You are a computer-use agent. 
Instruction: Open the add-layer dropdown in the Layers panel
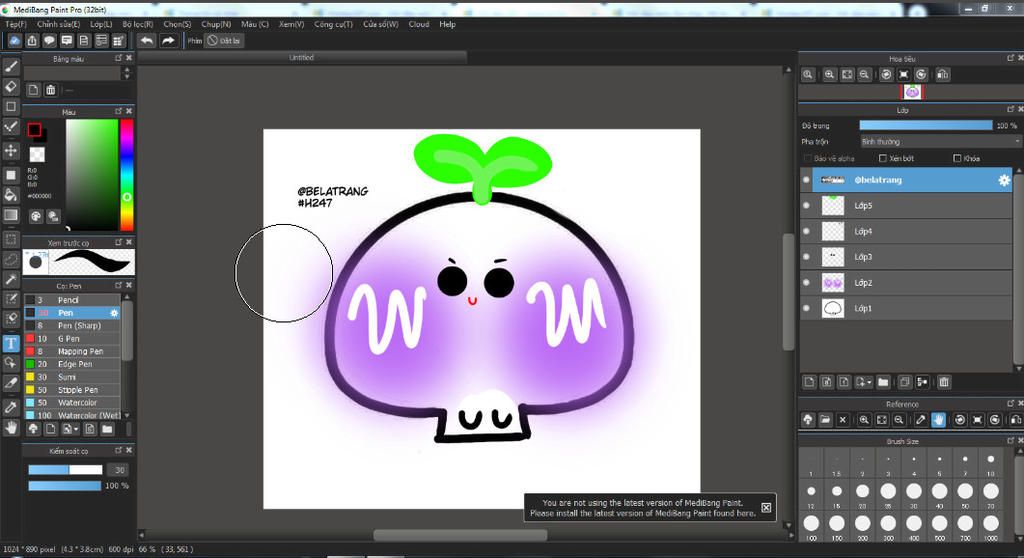869,382
